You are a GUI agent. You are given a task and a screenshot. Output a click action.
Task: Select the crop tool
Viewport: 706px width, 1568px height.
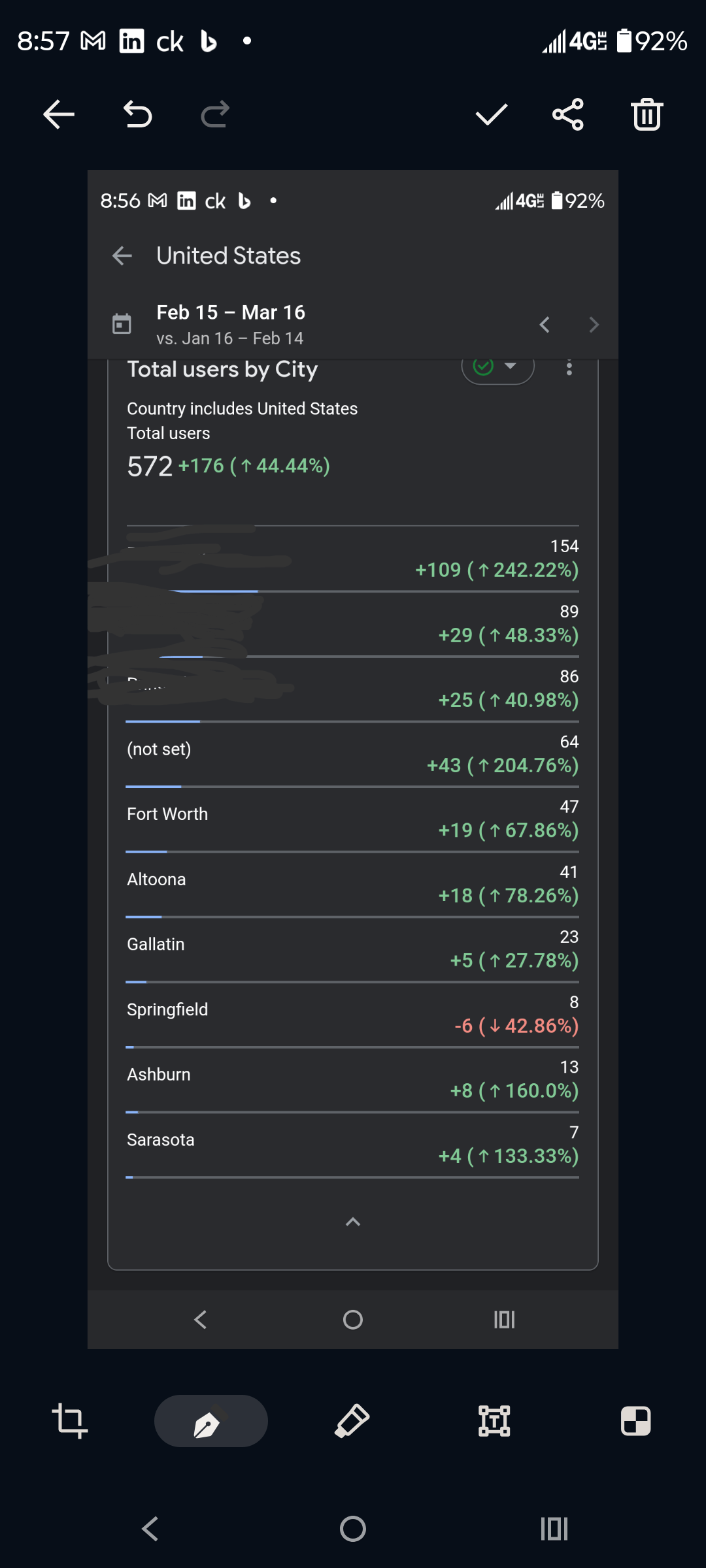[69, 1421]
